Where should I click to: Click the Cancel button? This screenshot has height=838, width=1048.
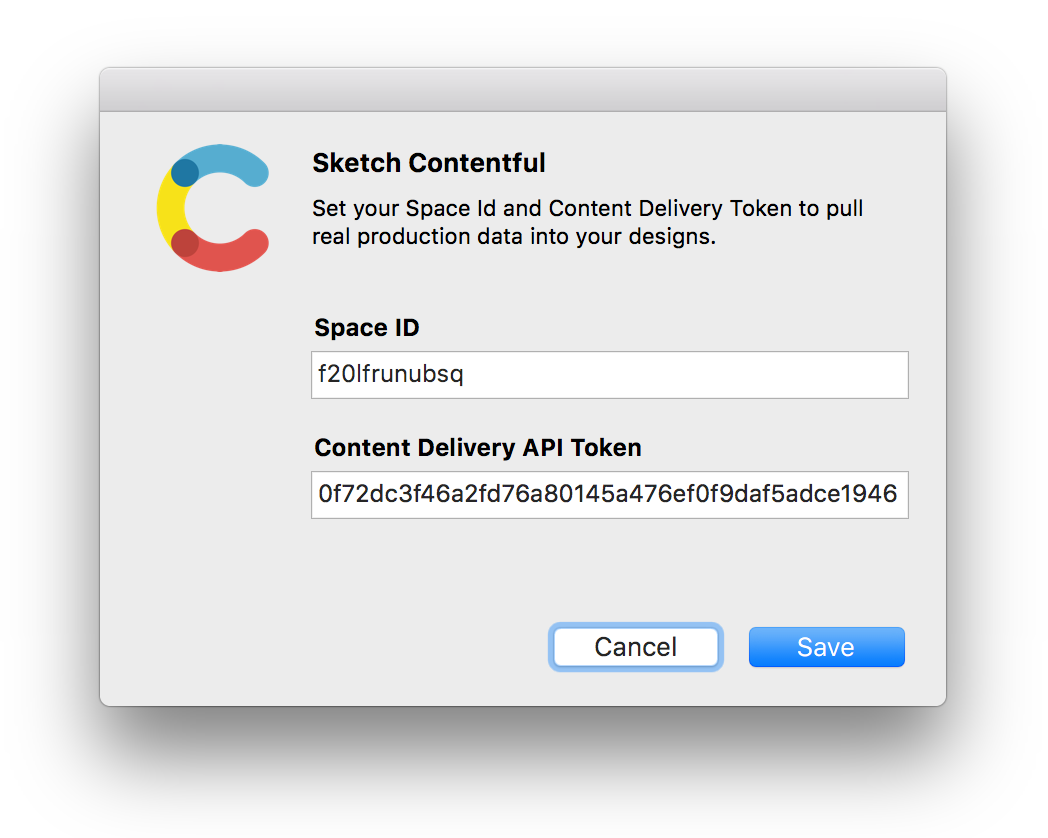(636, 647)
